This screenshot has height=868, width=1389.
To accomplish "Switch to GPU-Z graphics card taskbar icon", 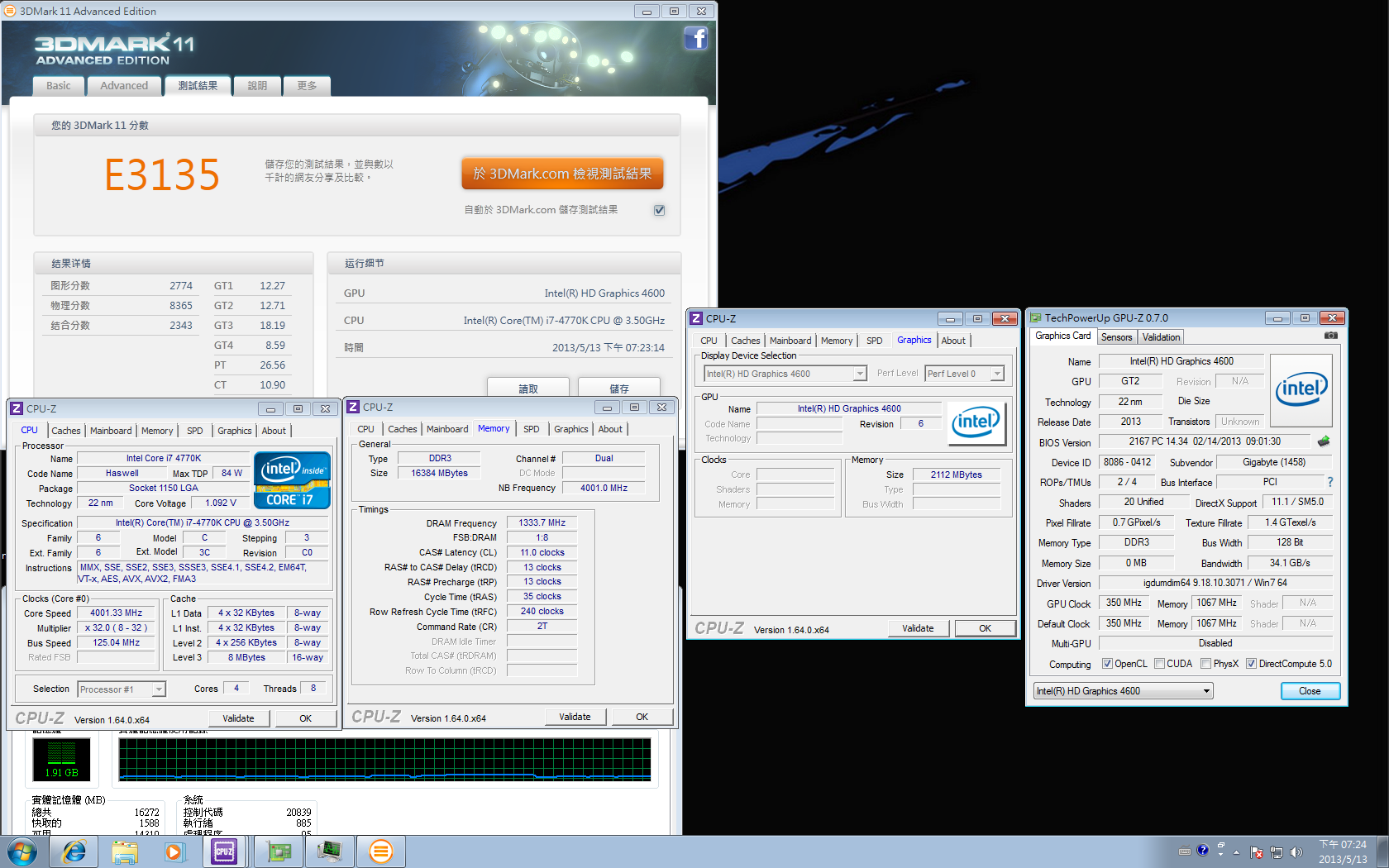I will pyautogui.click(x=279, y=851).
